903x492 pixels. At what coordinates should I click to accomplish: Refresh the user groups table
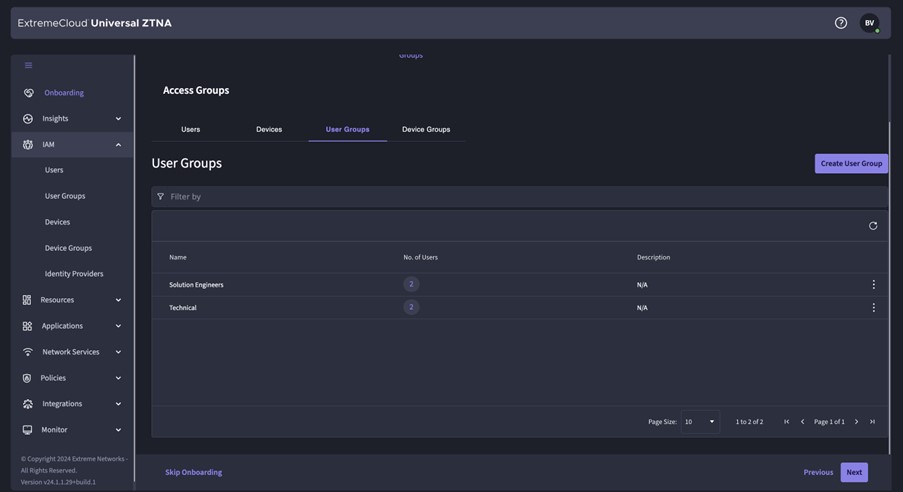tap(873, 226)
